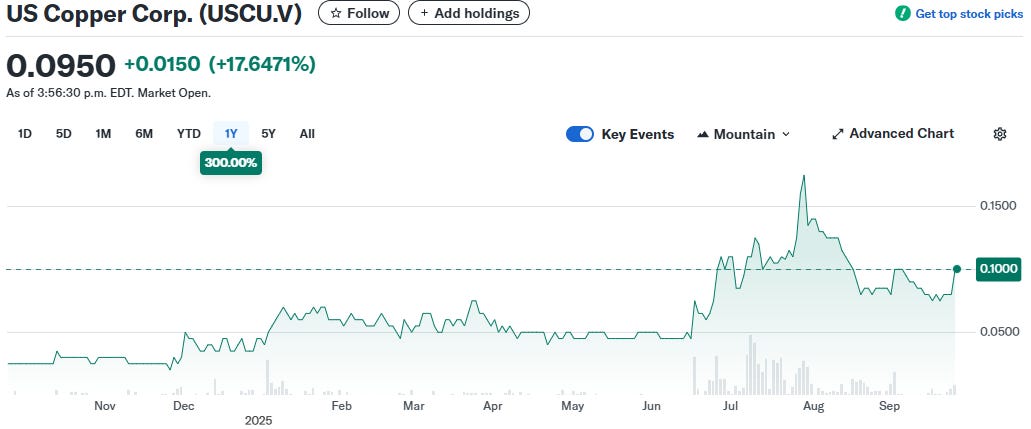Select the 1Y time range tab
Image resolution: width=1031 pixels, height=429 pixels.
tap(231, 134)
